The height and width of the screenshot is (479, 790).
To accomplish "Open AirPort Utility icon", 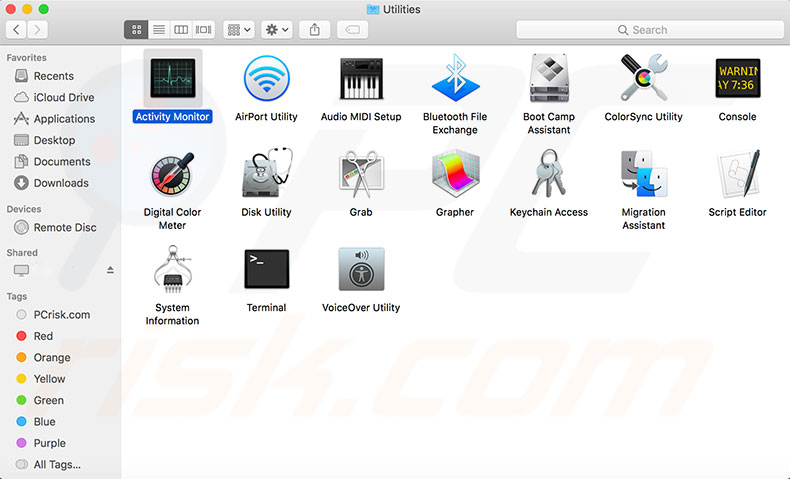I will (267, 78).
